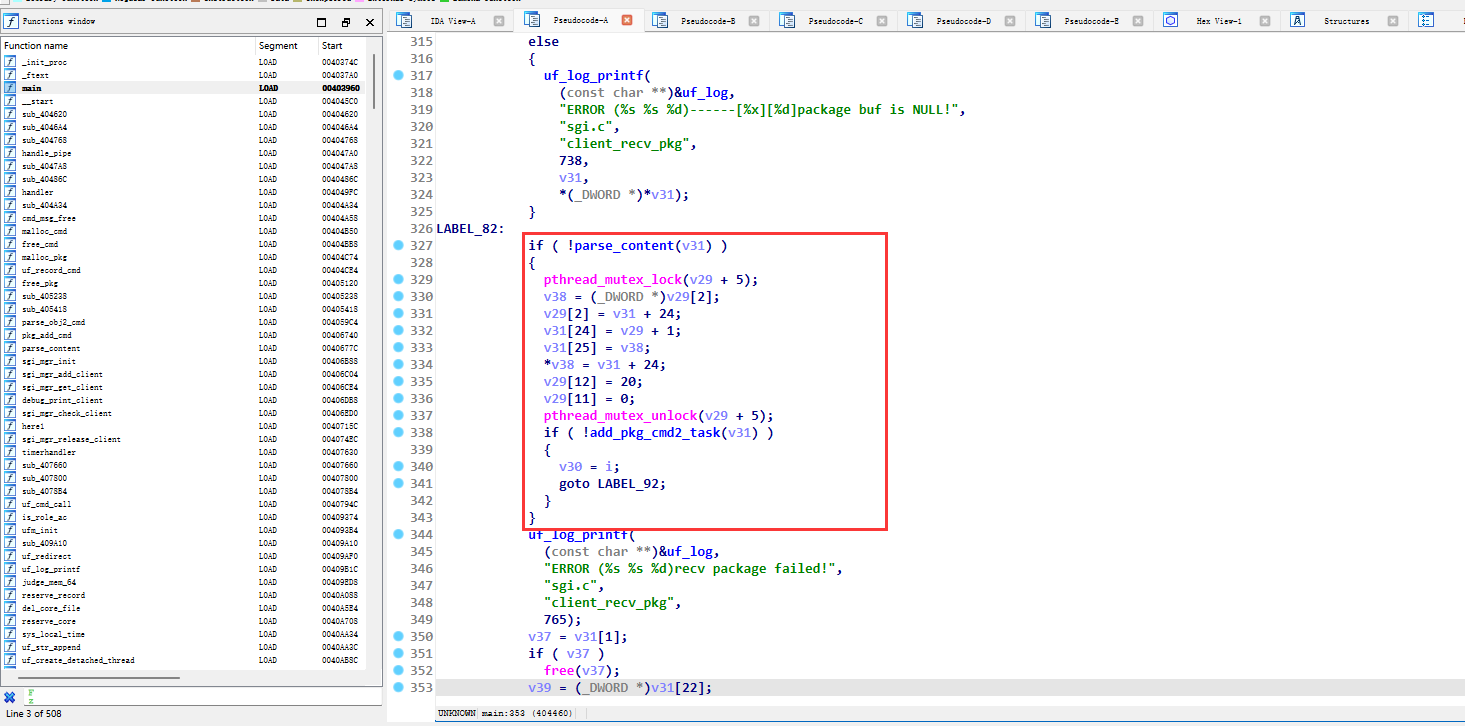
Task: Sort by the Function name column
Action: tap(128, 46)
